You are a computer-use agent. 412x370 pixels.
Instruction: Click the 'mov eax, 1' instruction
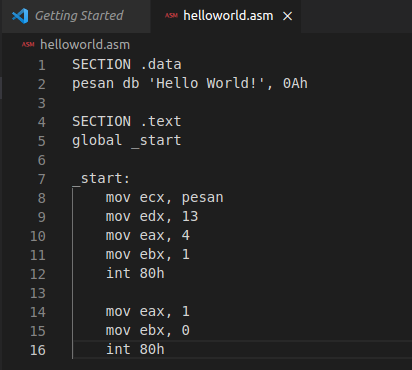pos(148,311)
